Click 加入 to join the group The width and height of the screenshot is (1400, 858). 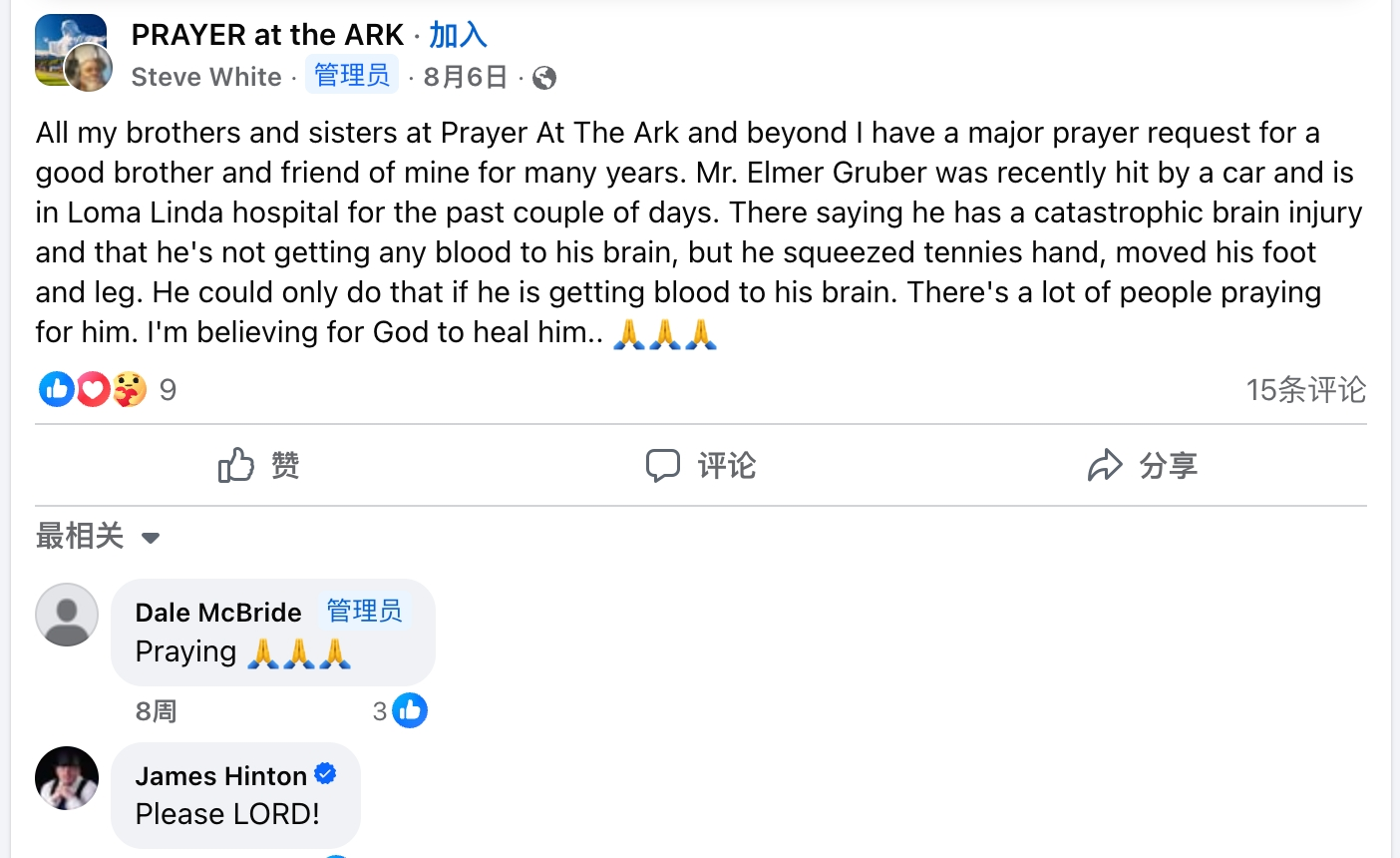pos(458,35)
